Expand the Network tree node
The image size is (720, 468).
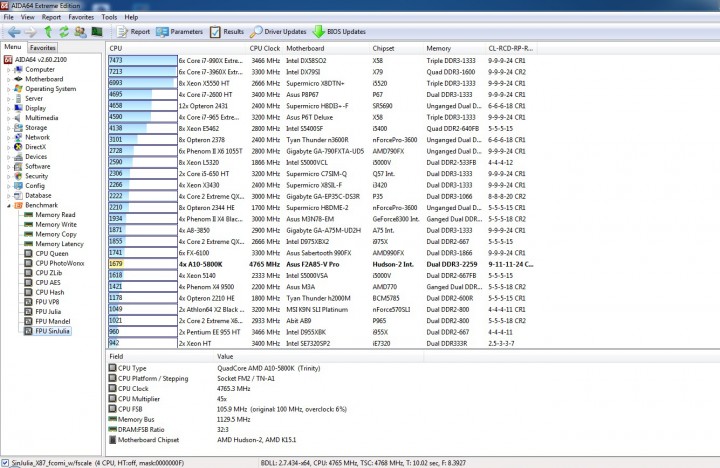point(8,137)
